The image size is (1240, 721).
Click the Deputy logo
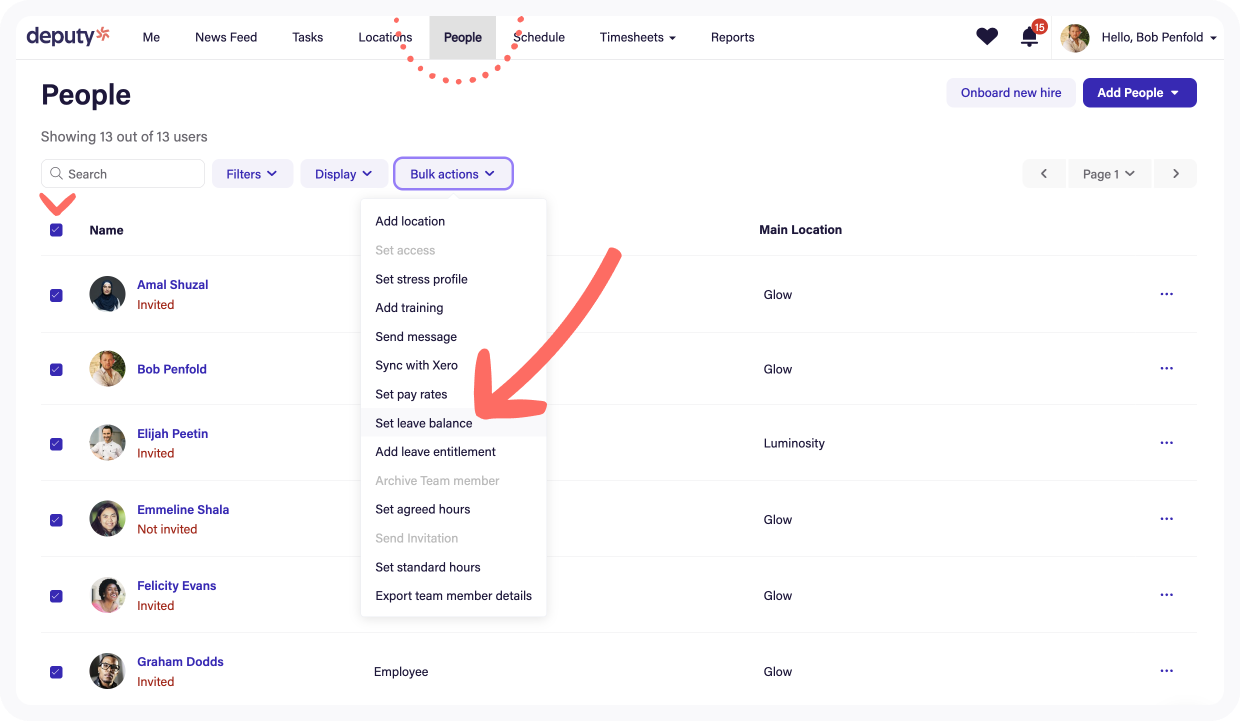[68, 37]
